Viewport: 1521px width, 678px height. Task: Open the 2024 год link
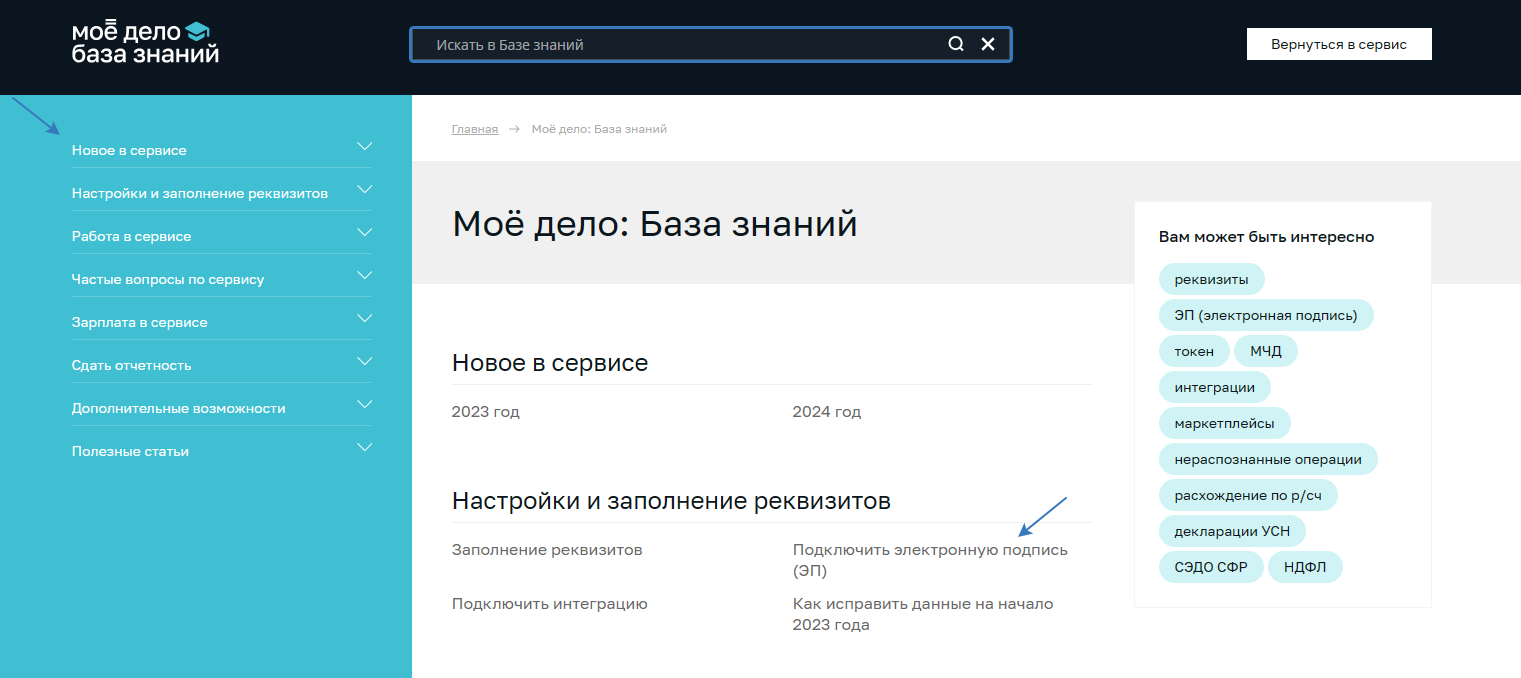point(827,412)
